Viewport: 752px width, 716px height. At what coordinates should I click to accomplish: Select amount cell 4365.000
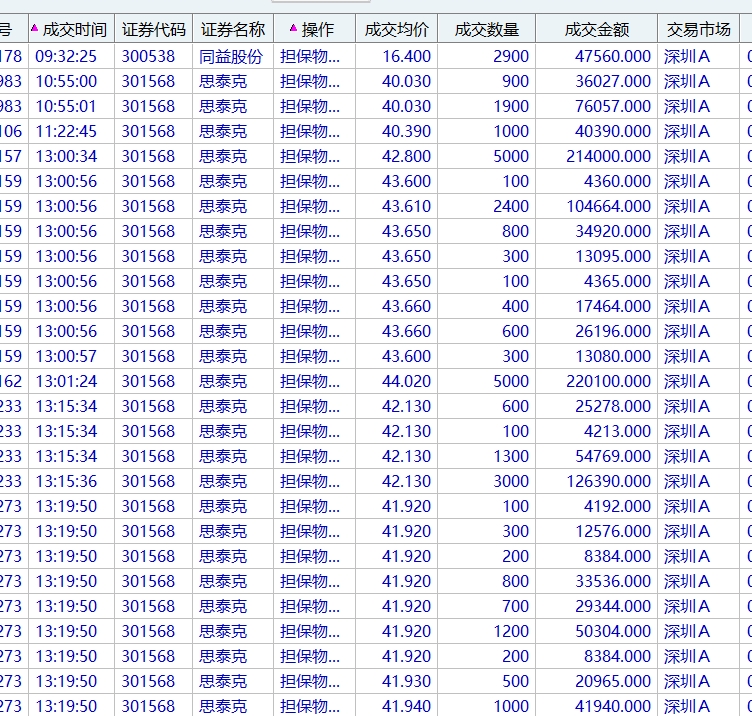(617, 281)
